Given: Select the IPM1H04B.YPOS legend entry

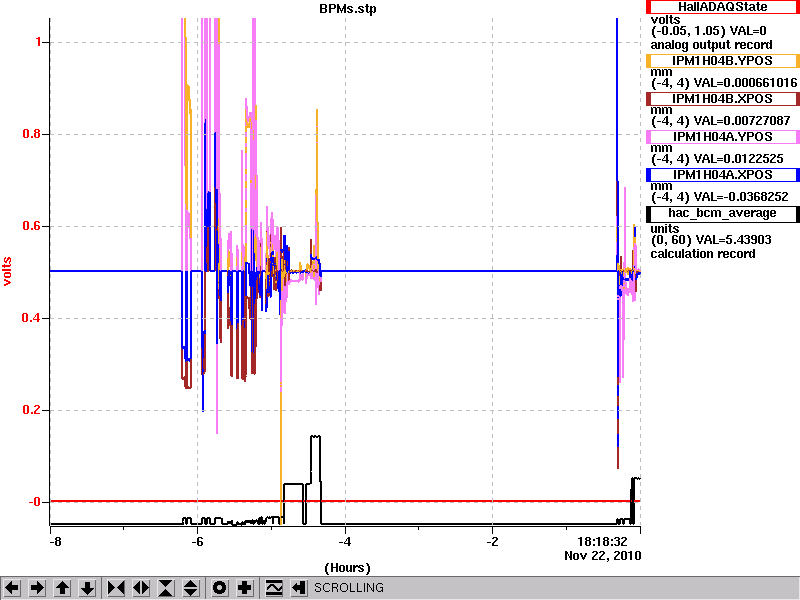Looking at the screenshot, I should point(722,61).
